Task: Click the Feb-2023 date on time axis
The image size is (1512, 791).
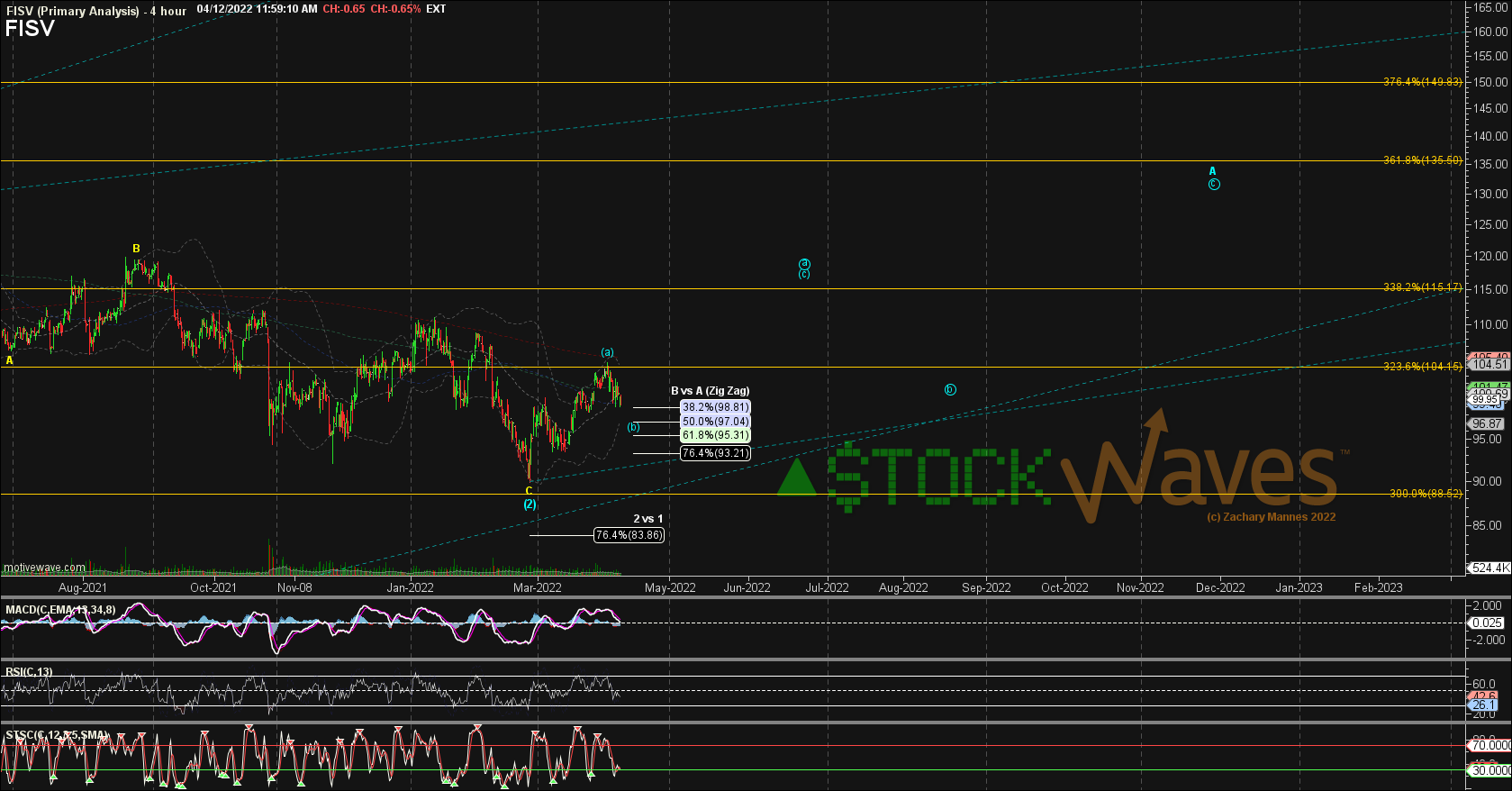Action: tap(1378, 587)
